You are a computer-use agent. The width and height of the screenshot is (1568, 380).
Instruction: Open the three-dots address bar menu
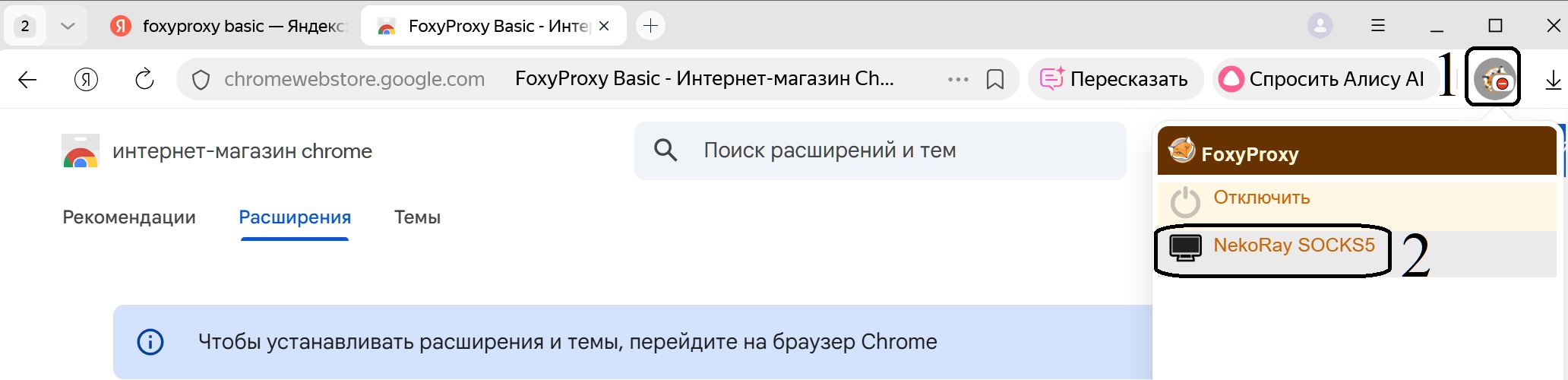tap(958, 79)
